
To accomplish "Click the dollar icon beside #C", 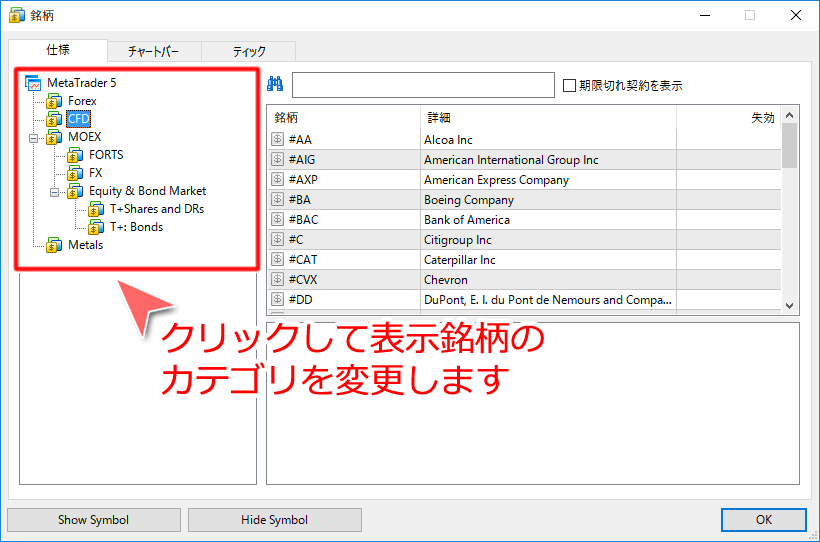I will pos(277,239).
